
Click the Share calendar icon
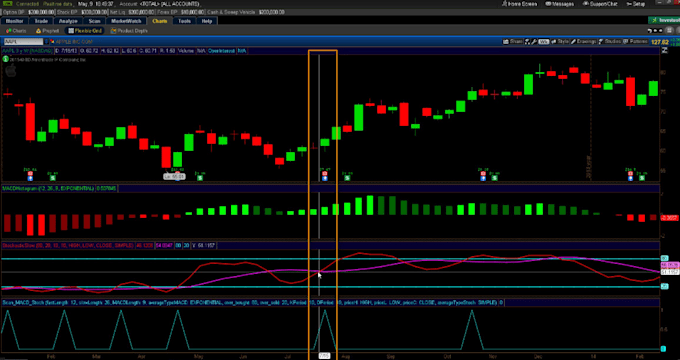[506, 42]
